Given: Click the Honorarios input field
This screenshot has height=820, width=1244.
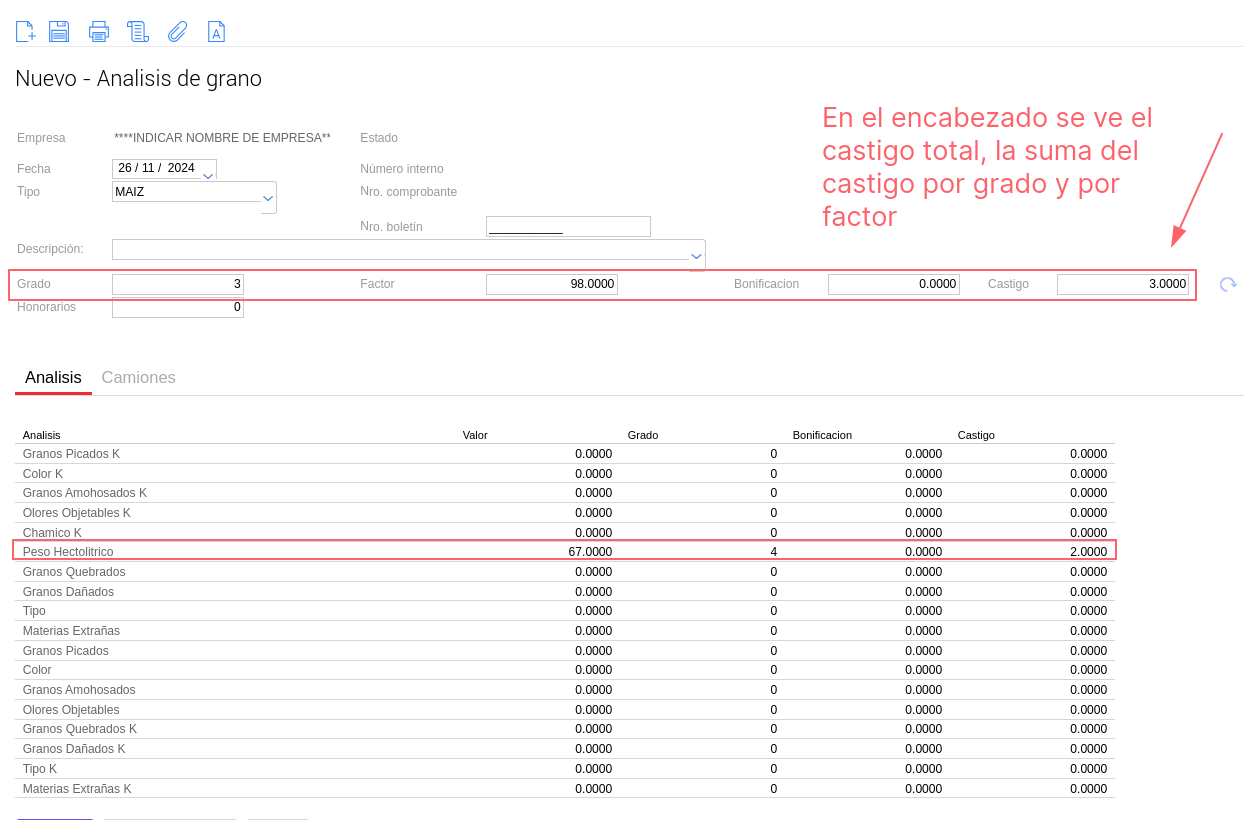Looking at the screenshot, I should coord(178,308).
